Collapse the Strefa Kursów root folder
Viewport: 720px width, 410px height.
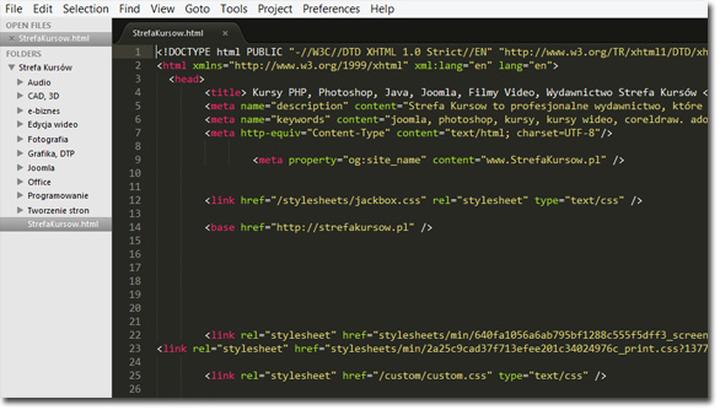11,67
